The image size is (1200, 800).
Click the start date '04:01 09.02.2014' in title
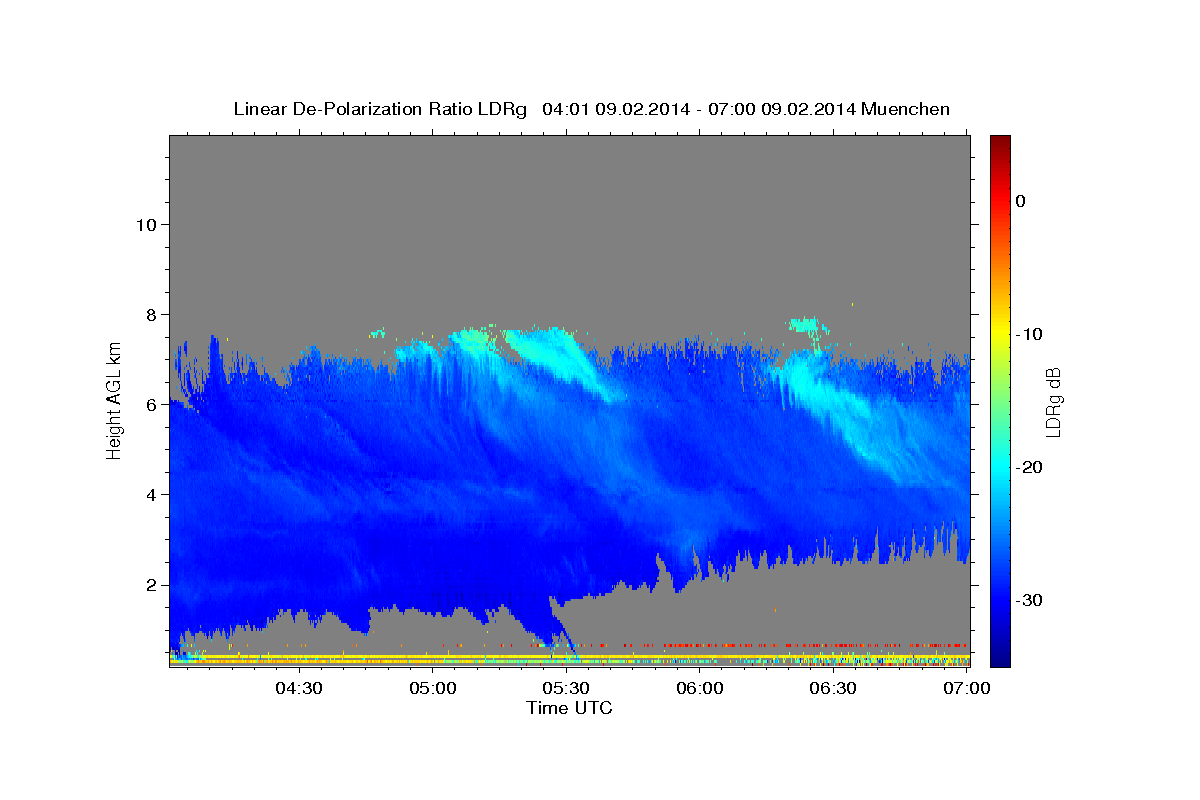pos(615,109)
